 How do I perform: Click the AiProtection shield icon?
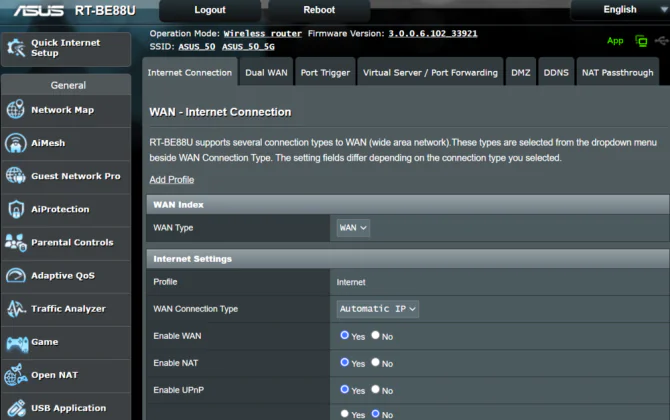pyautogui.click(x=16, y=209)
